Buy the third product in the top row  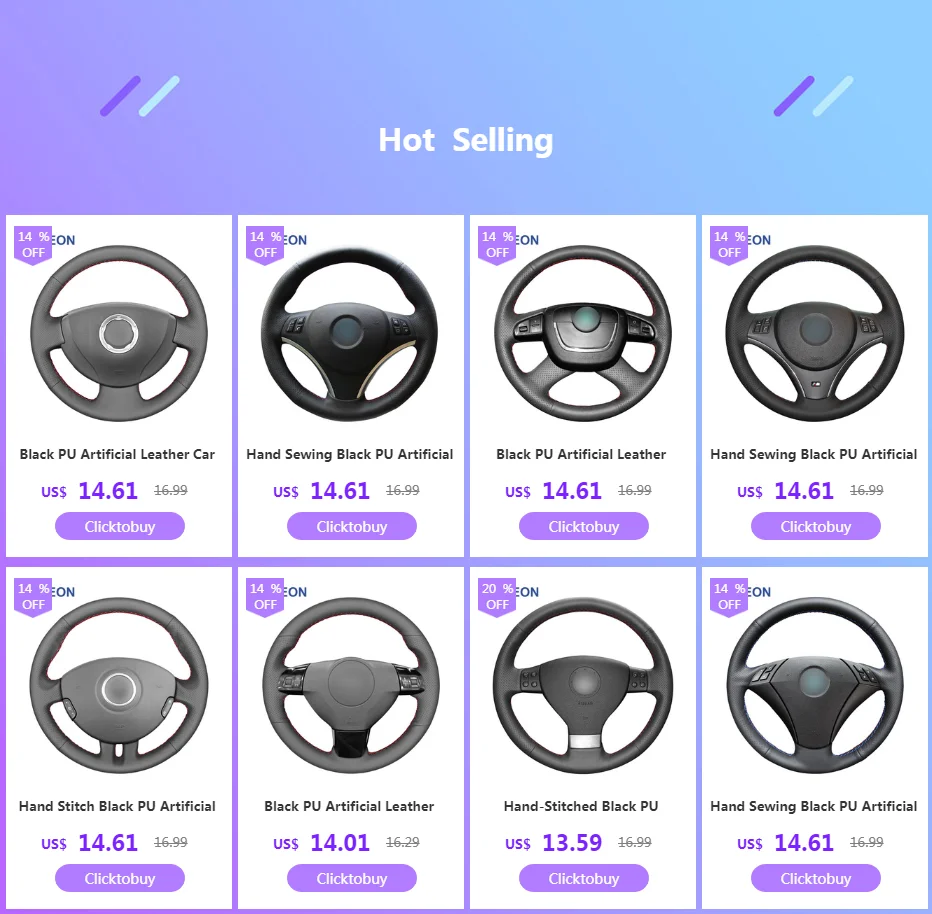(x=584, y=526)
